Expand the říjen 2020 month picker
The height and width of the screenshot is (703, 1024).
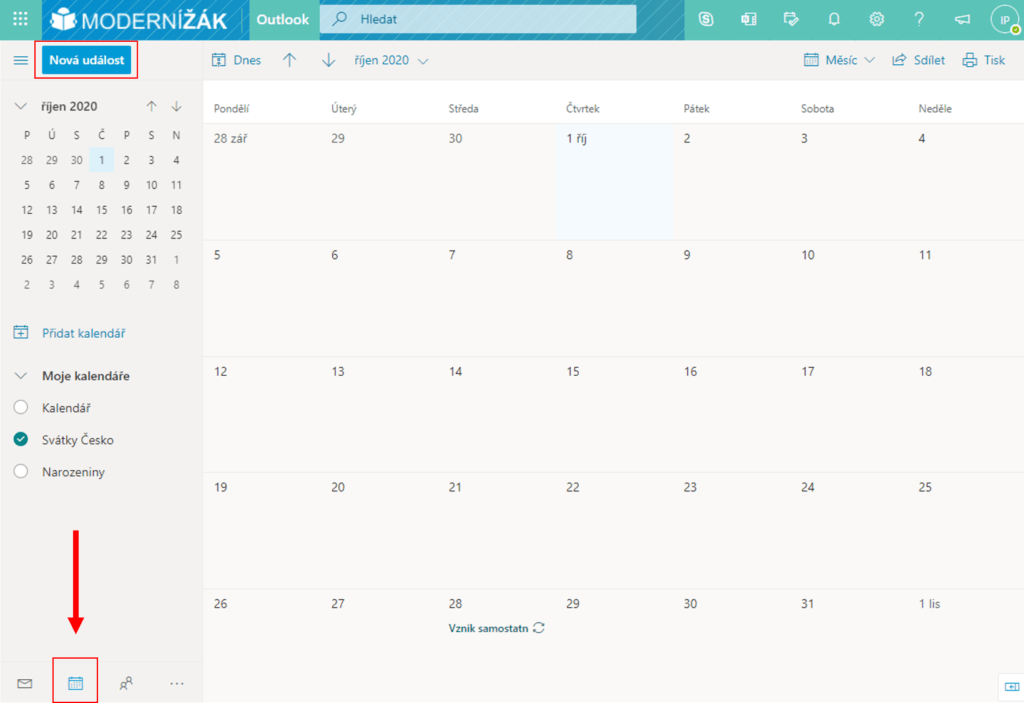(x=391, y=61)
